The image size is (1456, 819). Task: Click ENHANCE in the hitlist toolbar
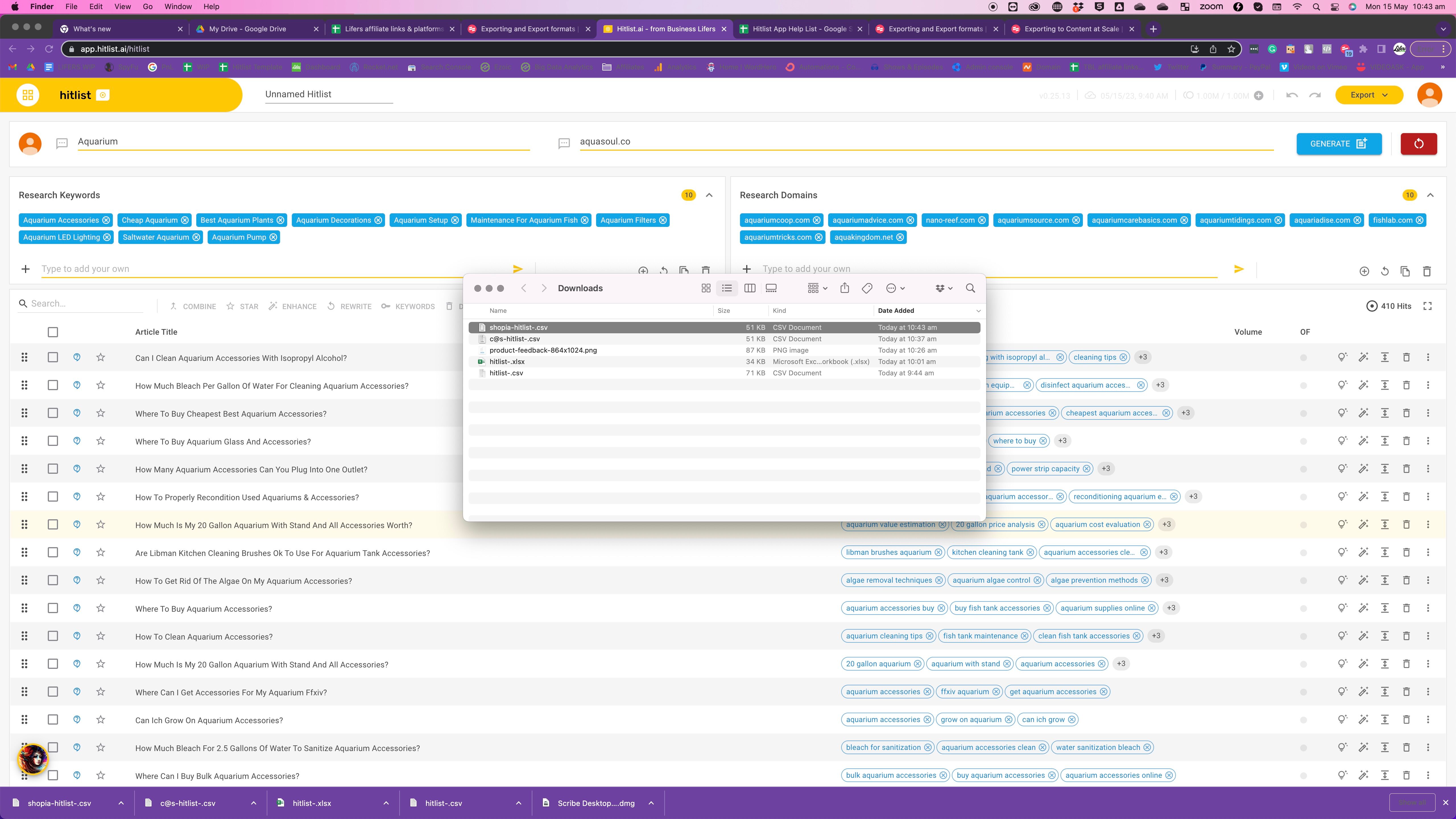click(293, 306)
